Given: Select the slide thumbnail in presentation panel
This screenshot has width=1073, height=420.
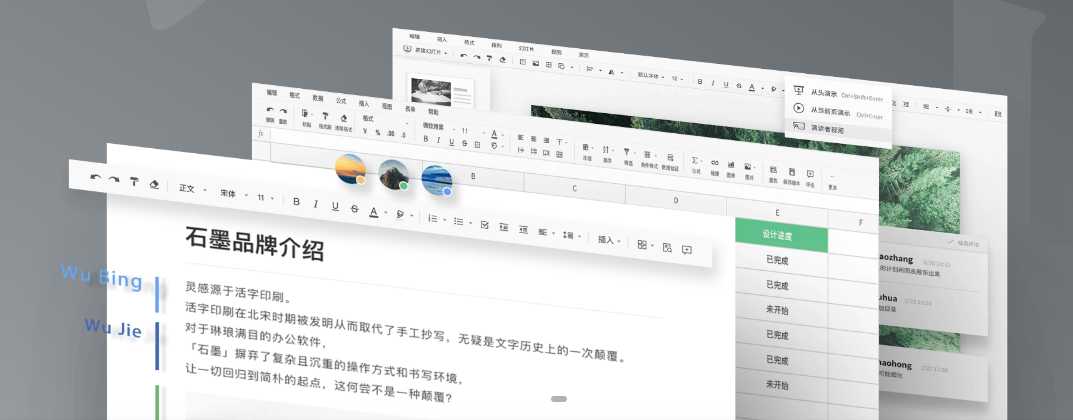Looking at the screenshot, I should (x=441, y=92).
